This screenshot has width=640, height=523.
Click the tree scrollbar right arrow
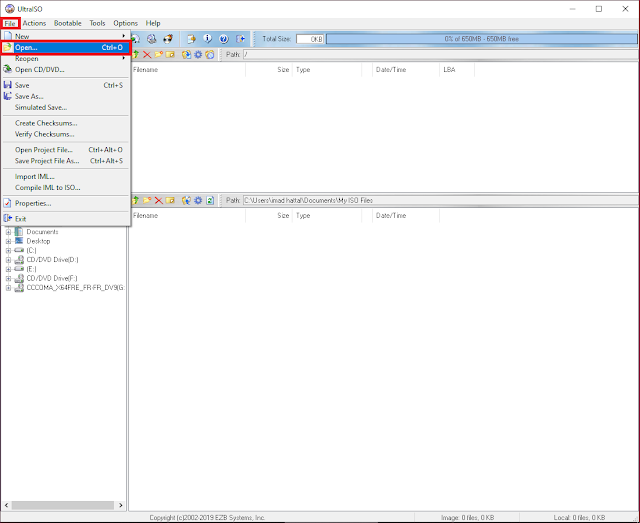coord(121,505)
